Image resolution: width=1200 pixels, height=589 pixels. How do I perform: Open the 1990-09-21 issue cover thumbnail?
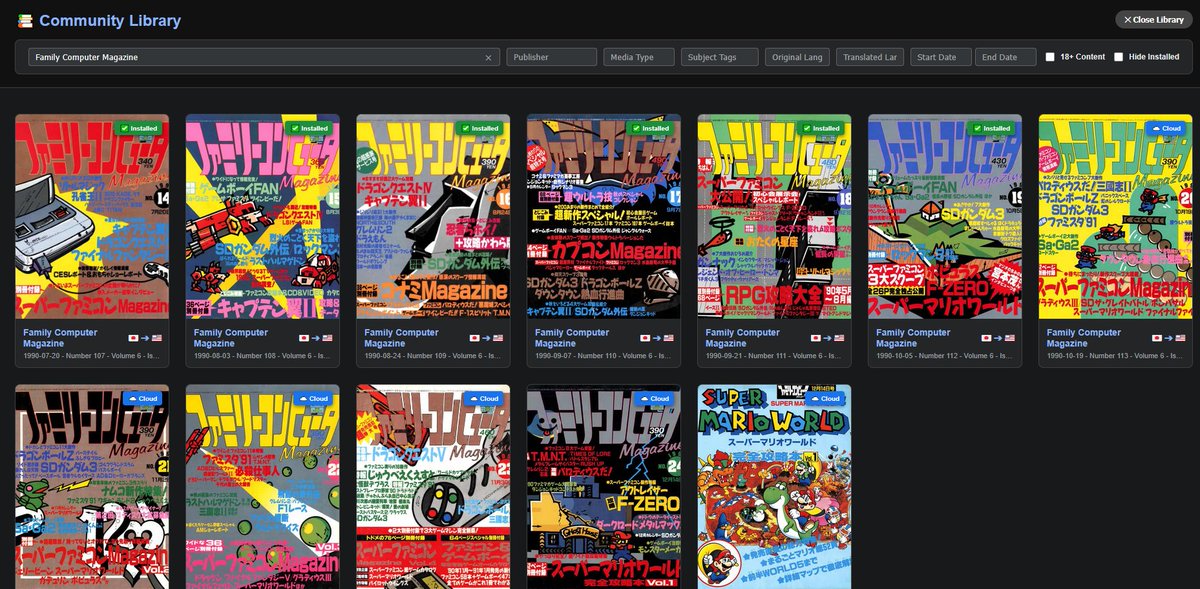pyautogui.click(x=775, y=216)
